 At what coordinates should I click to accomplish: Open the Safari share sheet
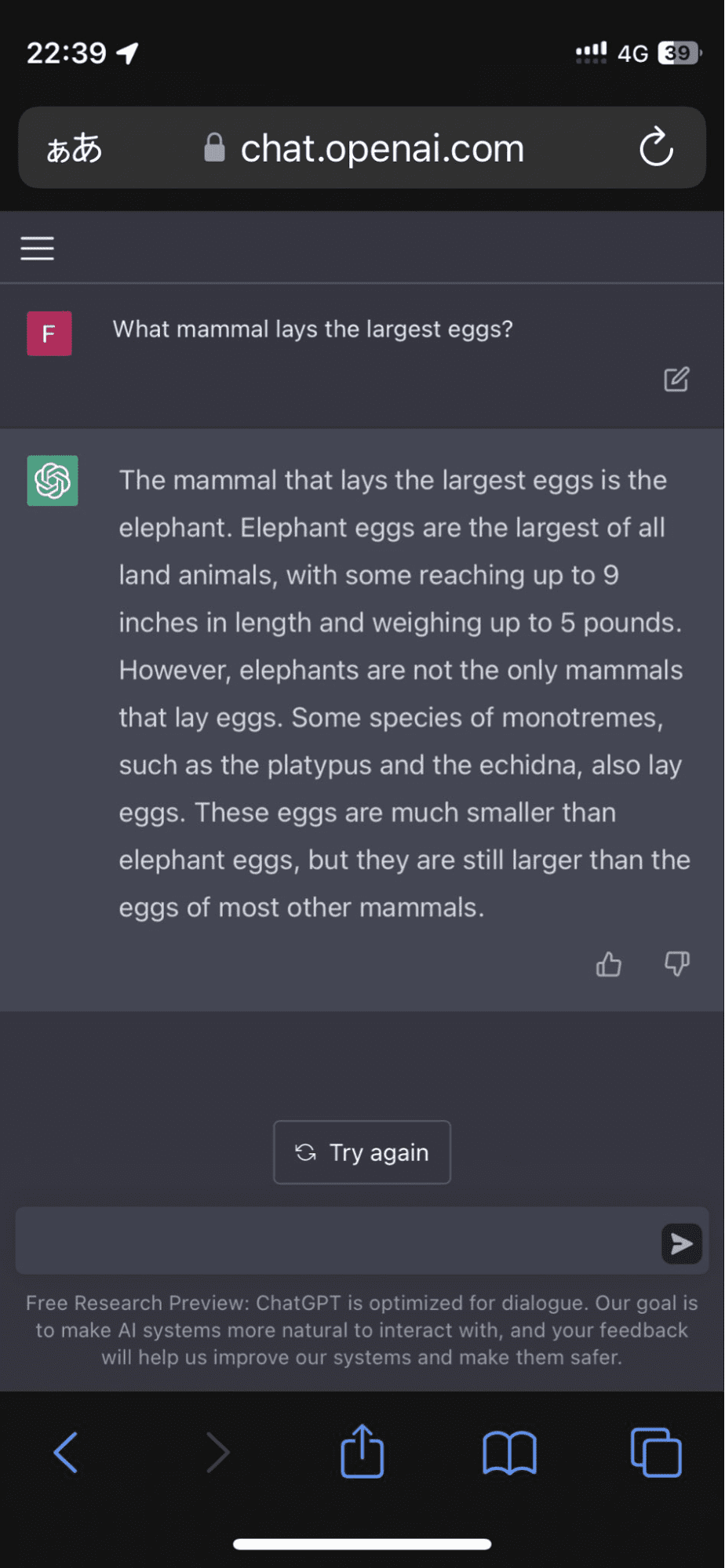pyautogui.click(x=362, y=1451)
